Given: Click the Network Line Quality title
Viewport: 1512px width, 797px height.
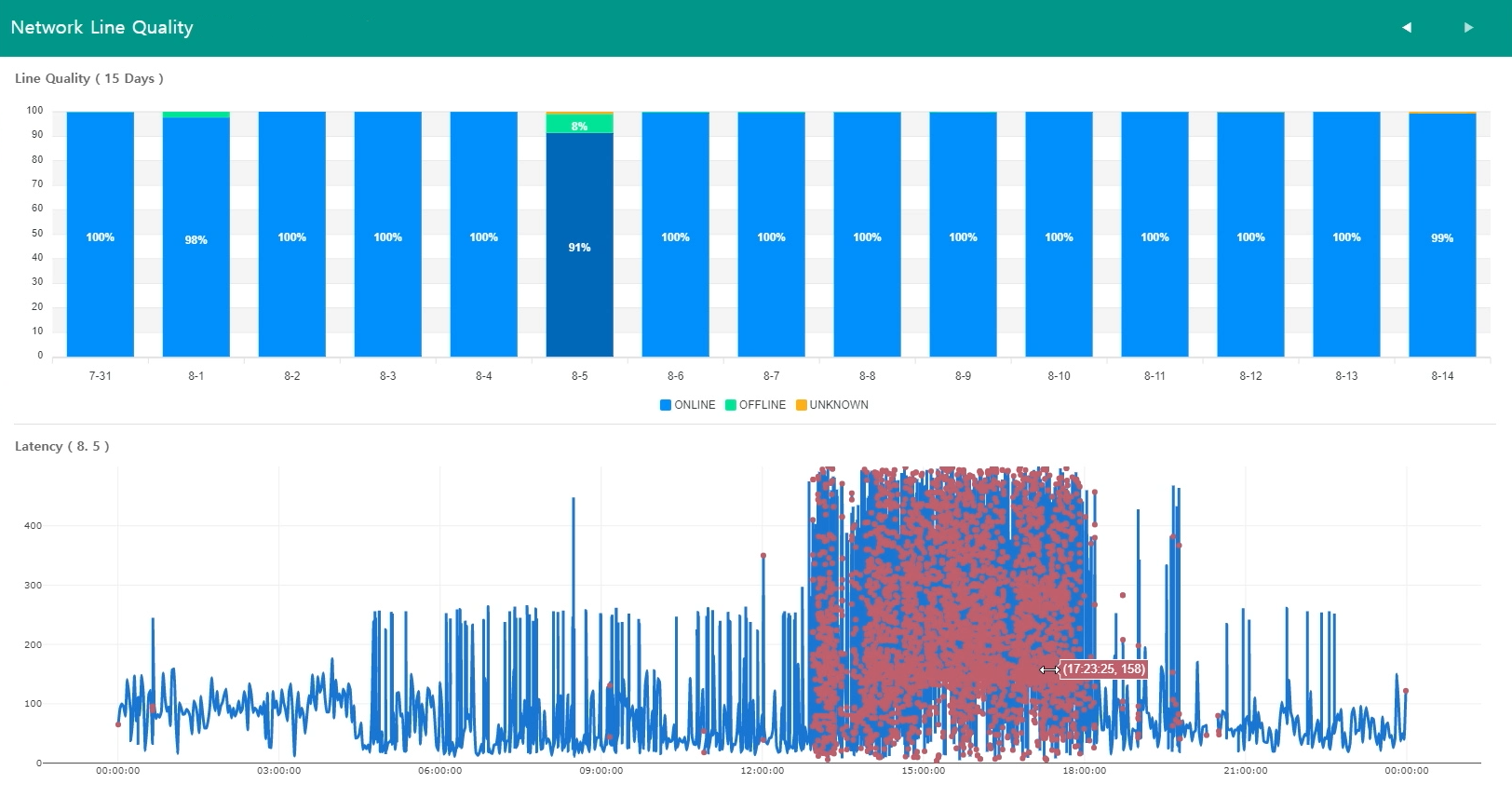Looking at the screenshot, I should pyautogui.click(x=102, y=28).
